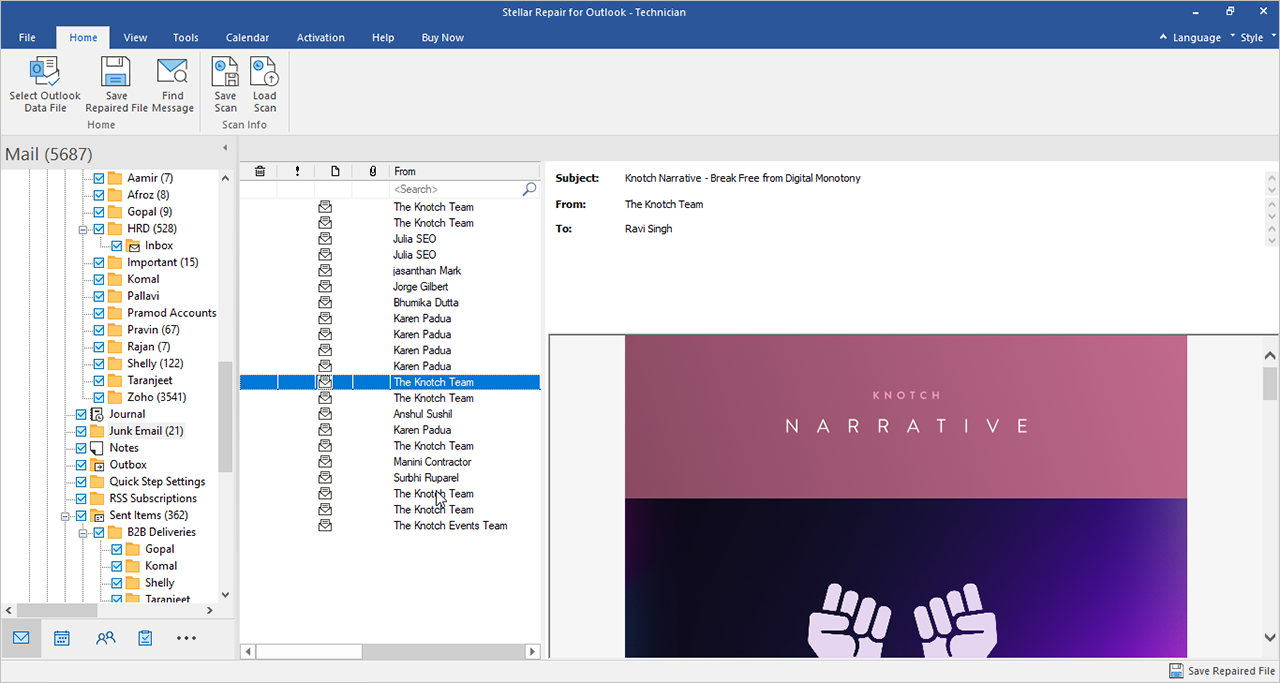Screen dimensions: 1280x683
Task: Click envelope icon of Anshul Sushil email
Action: (x=325, y=414)
